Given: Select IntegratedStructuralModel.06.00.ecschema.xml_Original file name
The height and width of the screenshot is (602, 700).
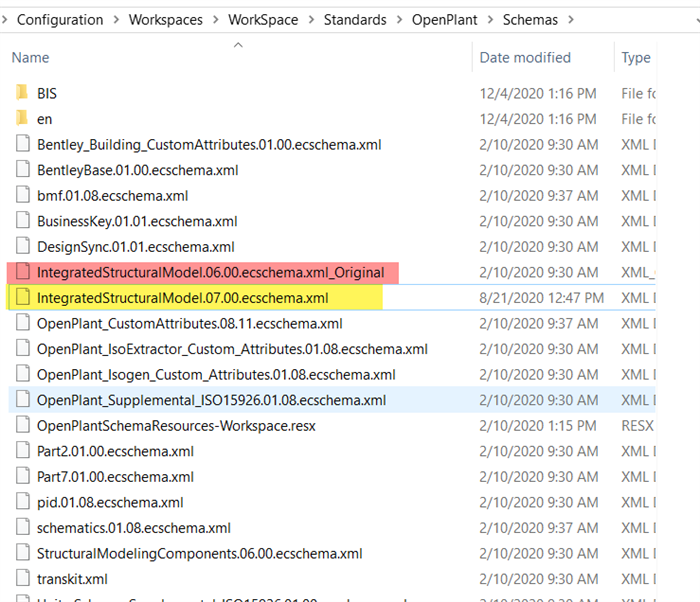Looking at the screenshot, I should point(211,272).
